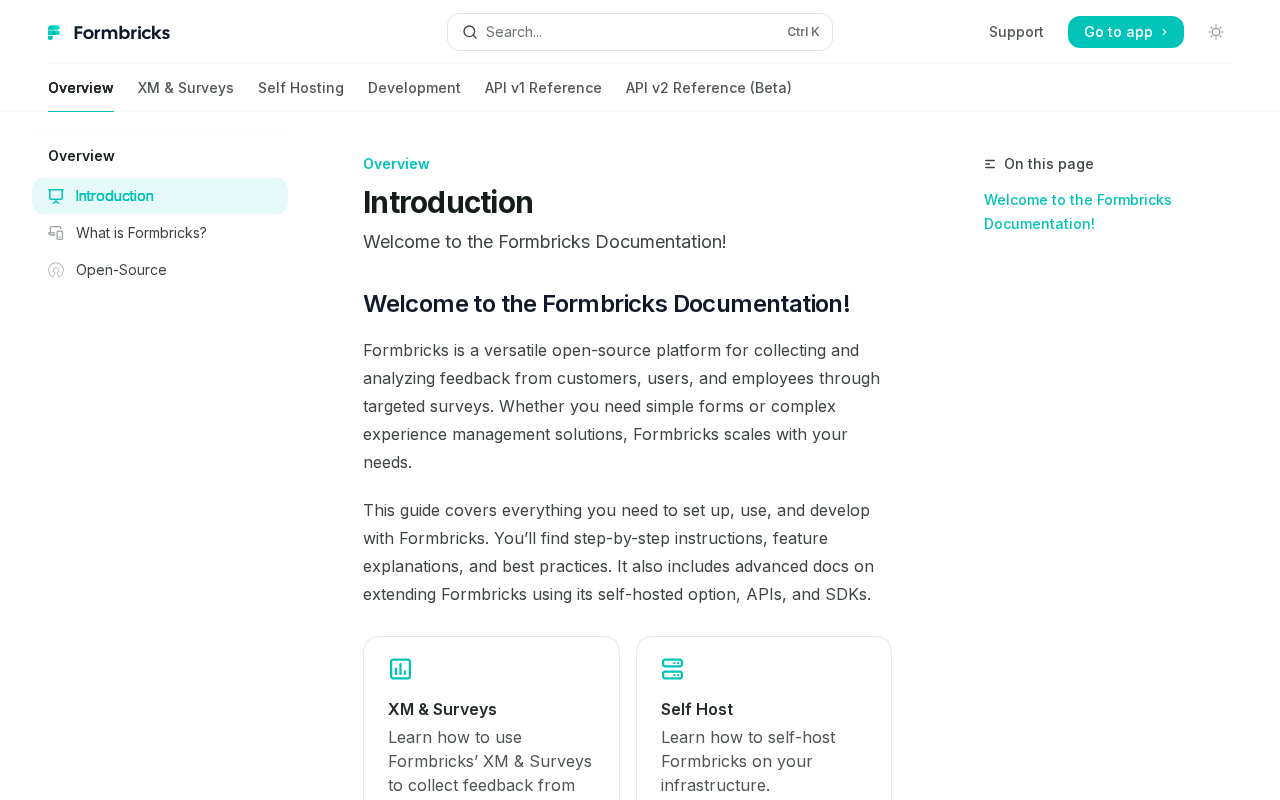Focus the Search input field

(630, 32)
